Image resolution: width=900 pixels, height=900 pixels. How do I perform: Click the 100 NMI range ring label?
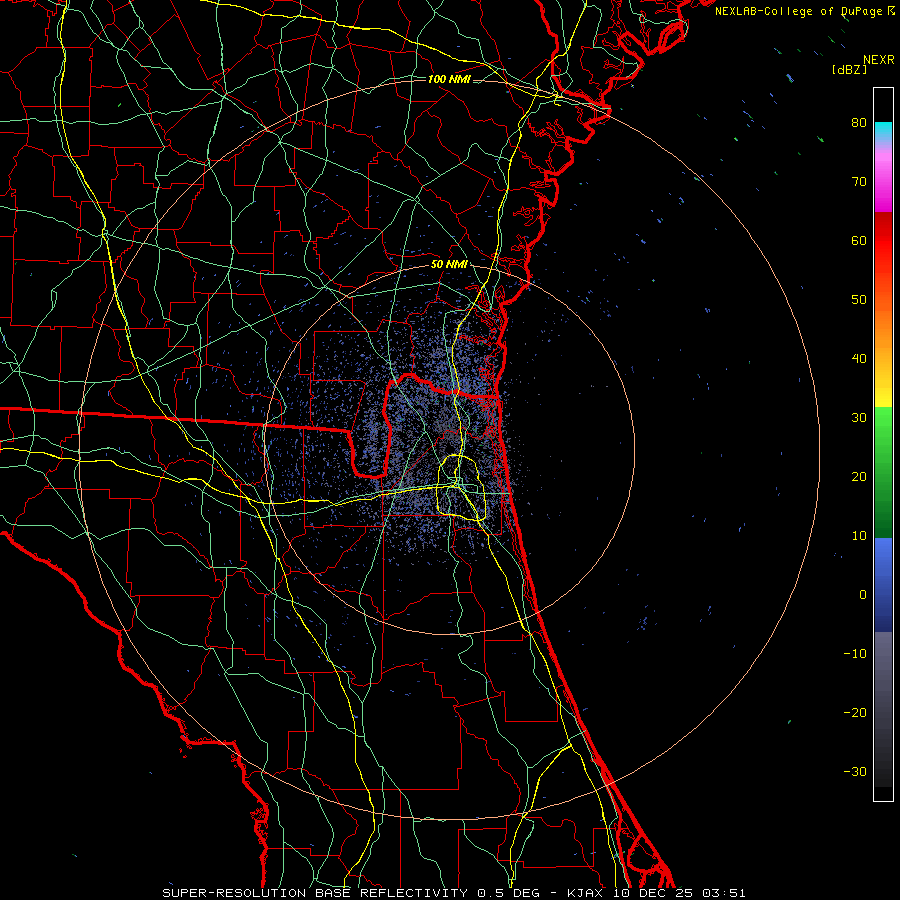[x=449, y=79]
